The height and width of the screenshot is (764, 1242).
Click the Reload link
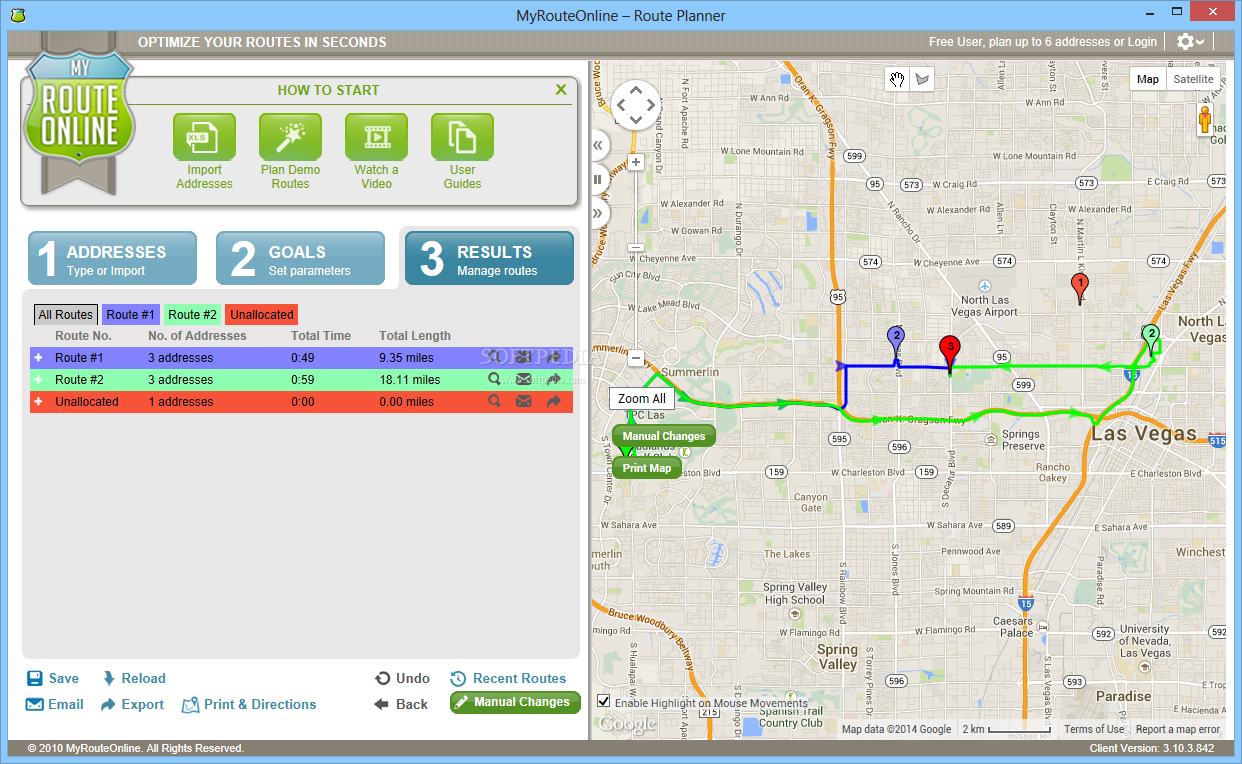coord(134,678)
